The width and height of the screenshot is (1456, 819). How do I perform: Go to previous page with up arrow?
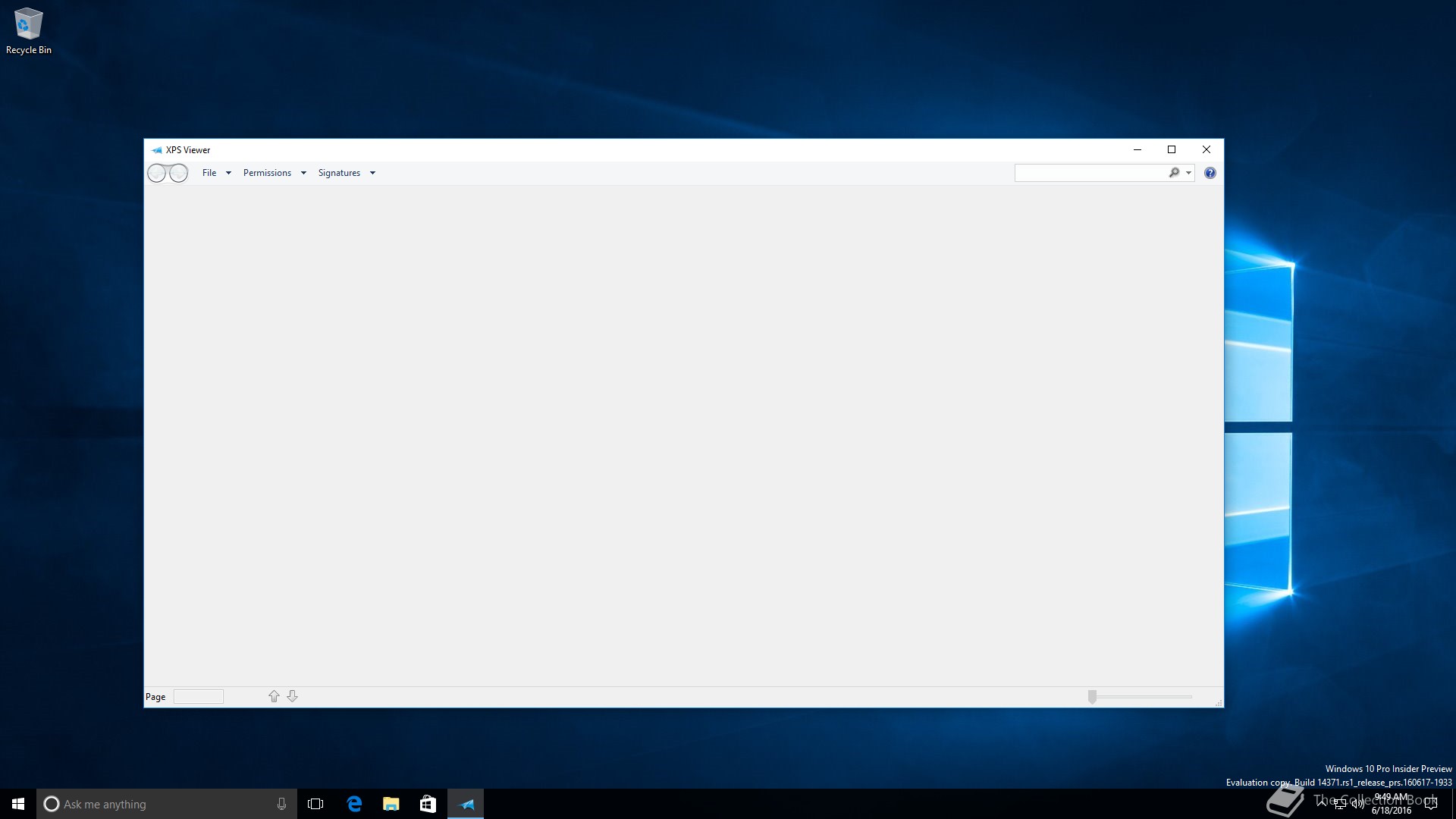point(274,696)
